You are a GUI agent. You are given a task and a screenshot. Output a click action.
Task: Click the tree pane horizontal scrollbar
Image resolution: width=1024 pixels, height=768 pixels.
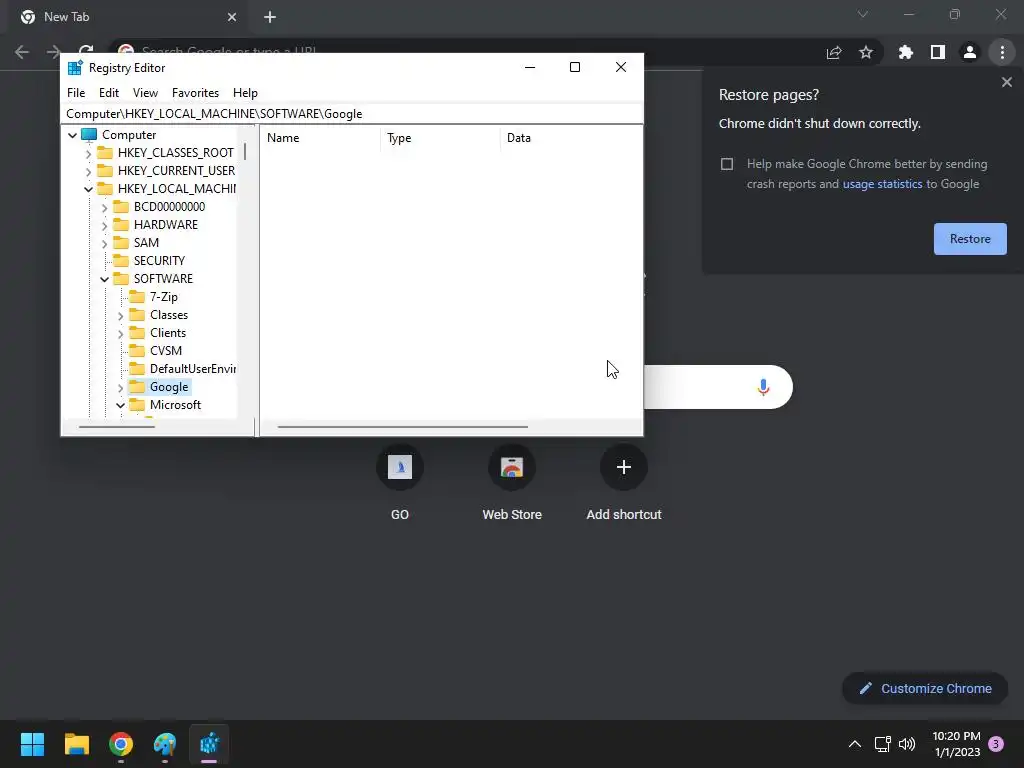[117, 426]
